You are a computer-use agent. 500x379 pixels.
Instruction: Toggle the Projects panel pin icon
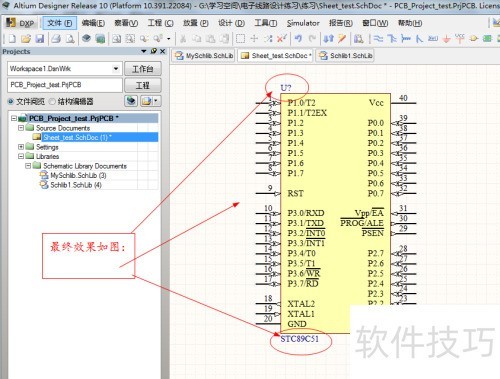[154, 51]
